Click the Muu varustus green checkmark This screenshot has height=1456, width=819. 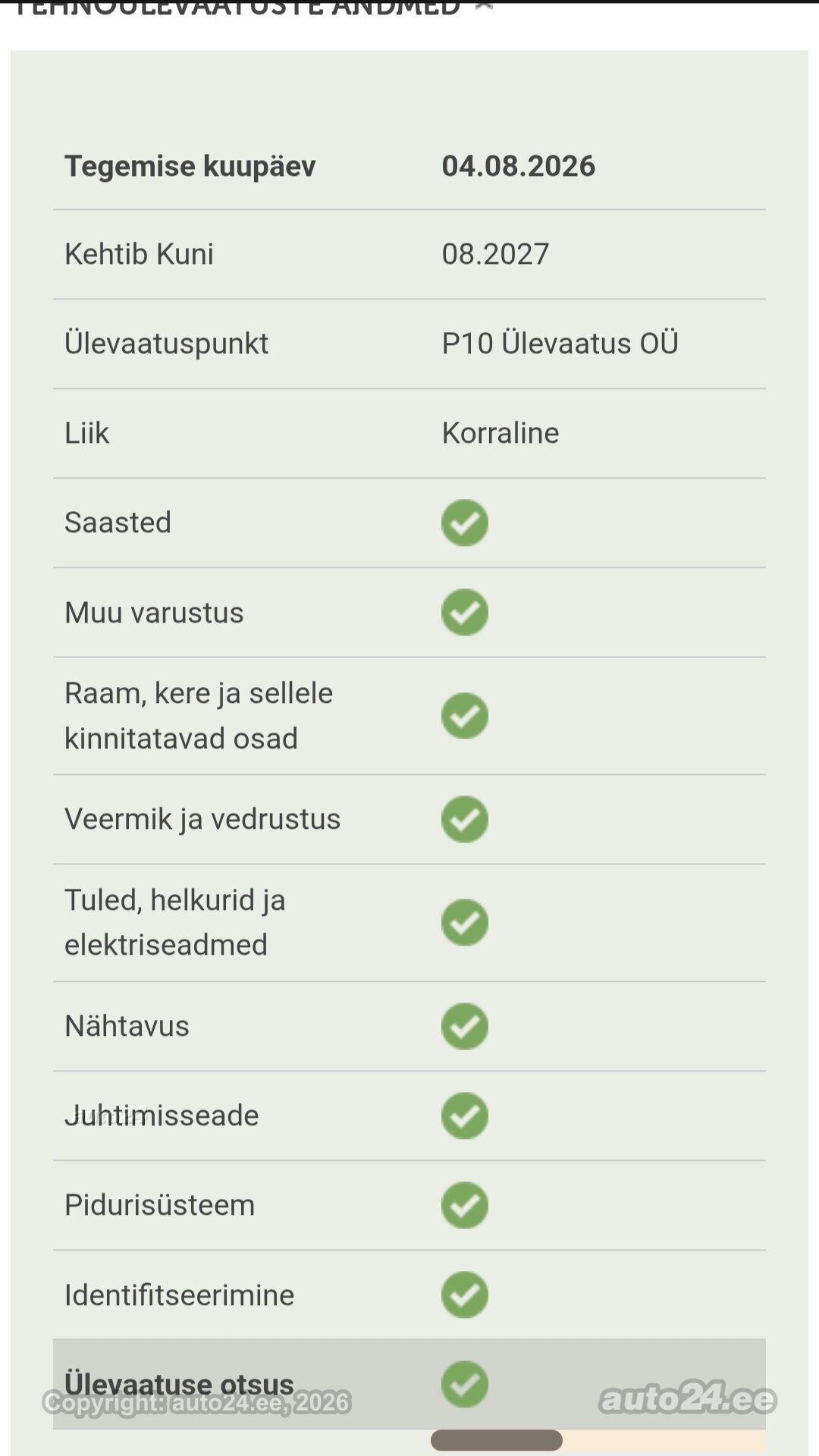coord(464,612)
